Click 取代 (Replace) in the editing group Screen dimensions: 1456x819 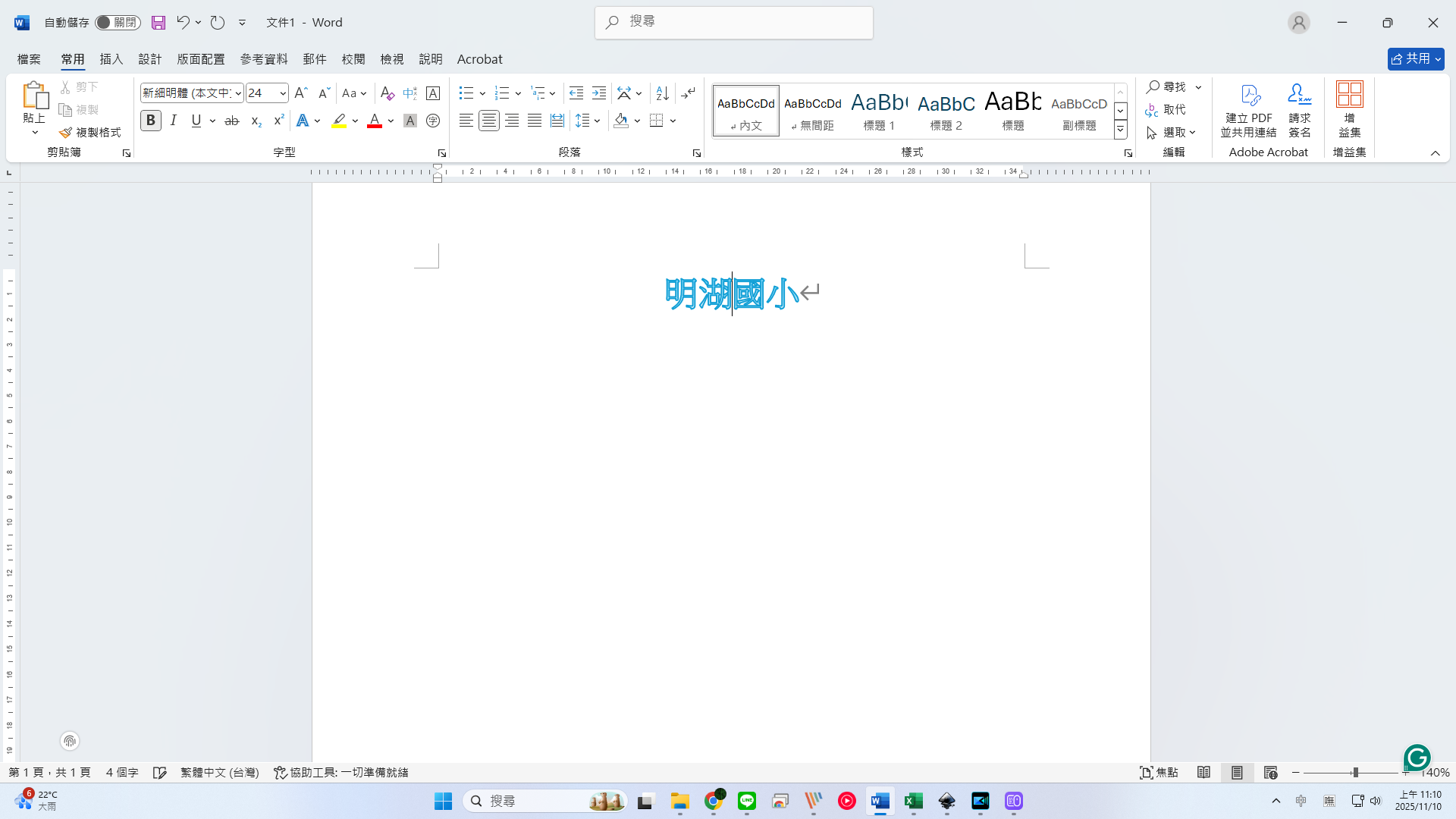click(1166, 110)
